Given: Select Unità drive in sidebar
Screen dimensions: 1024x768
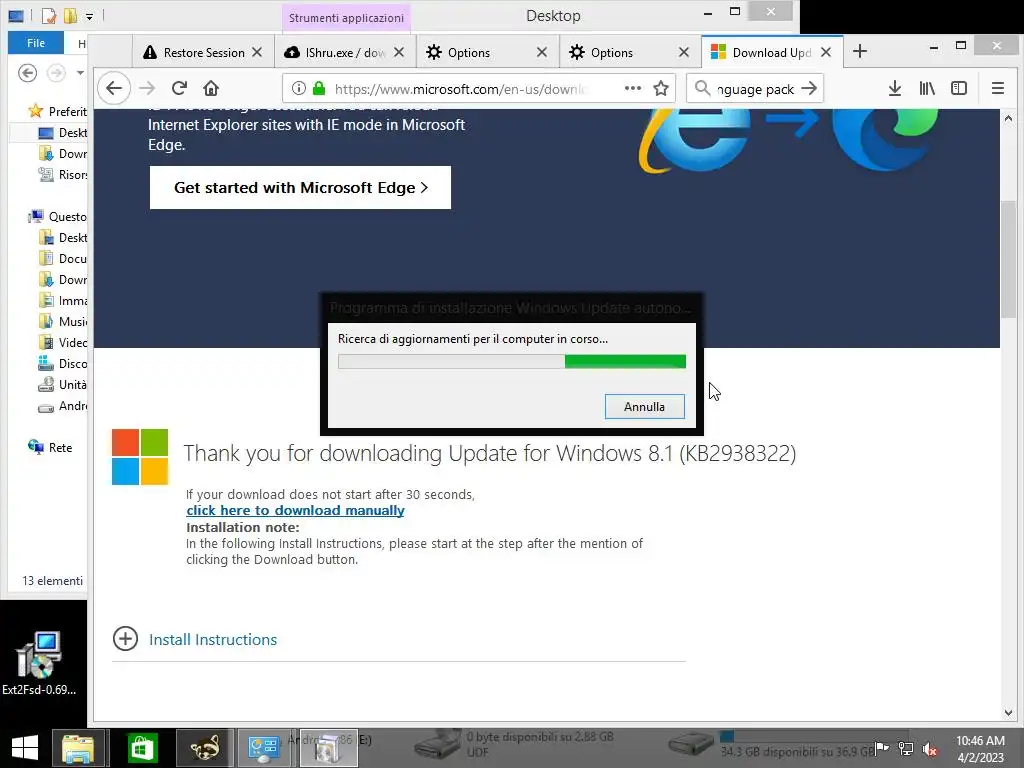Looking at the screenshot, I should point(62,385).
